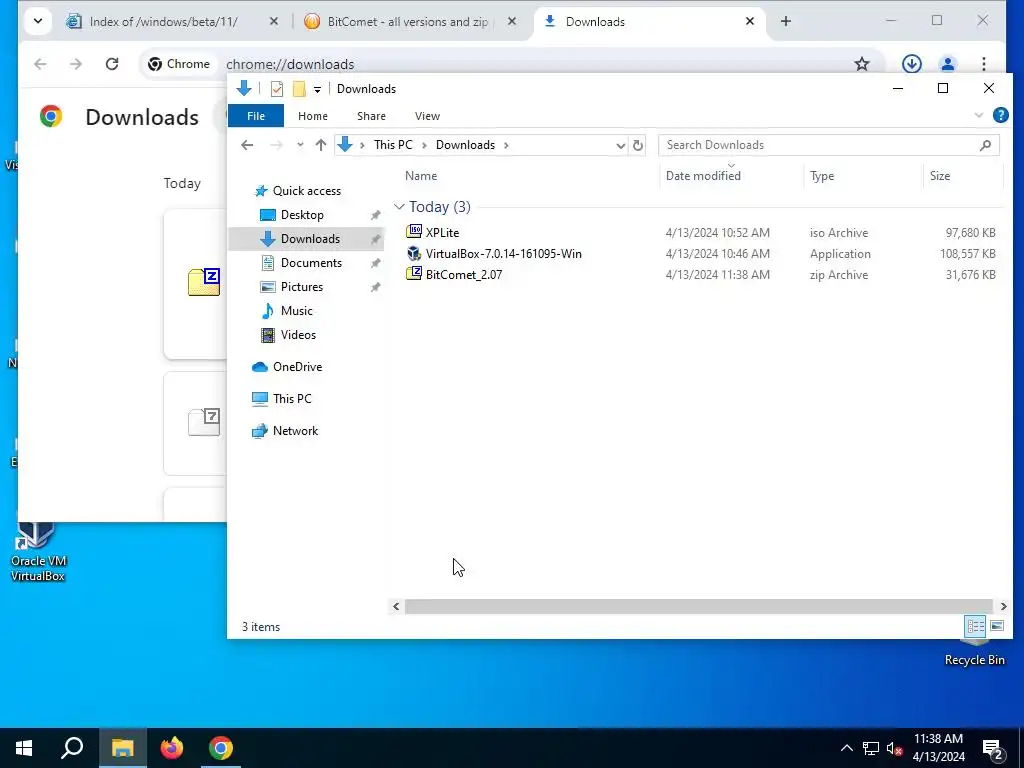
Task: Click the Chrome address bar URL
Action: pos(290,64)
